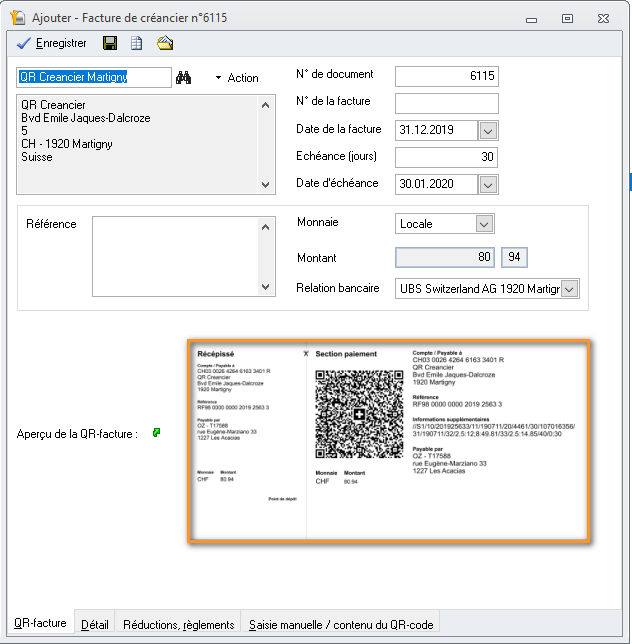Minimize the Facture de créancier window
The height and width of the screenshot is (644, 632).
531,19
